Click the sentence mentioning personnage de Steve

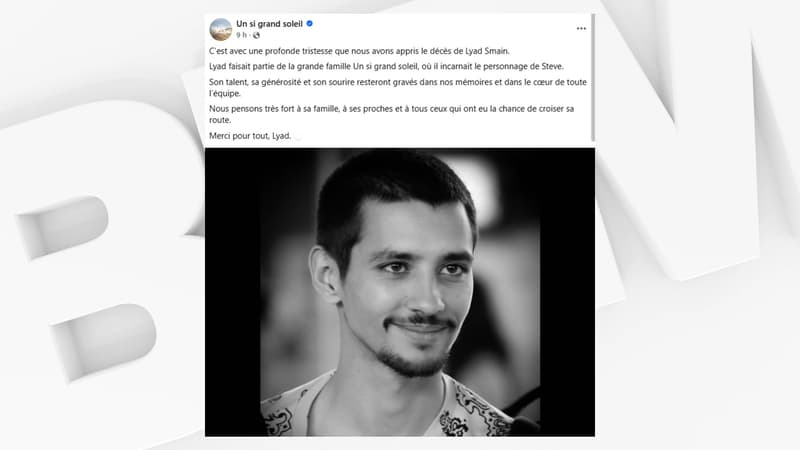pos(386,66)
